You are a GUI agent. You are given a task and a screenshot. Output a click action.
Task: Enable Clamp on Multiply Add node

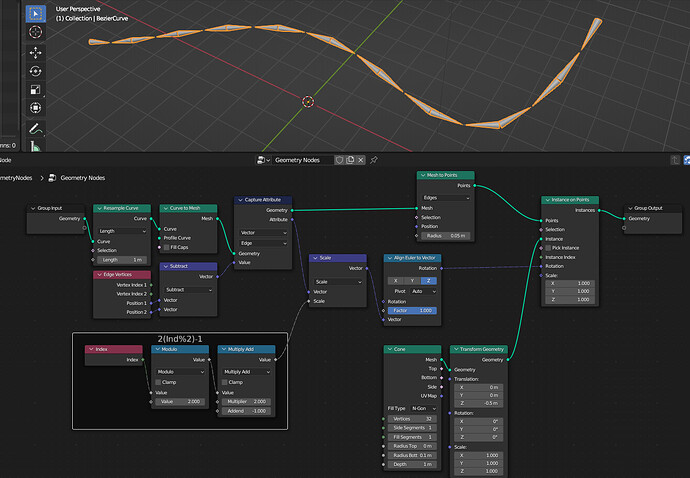pos(224,382)
